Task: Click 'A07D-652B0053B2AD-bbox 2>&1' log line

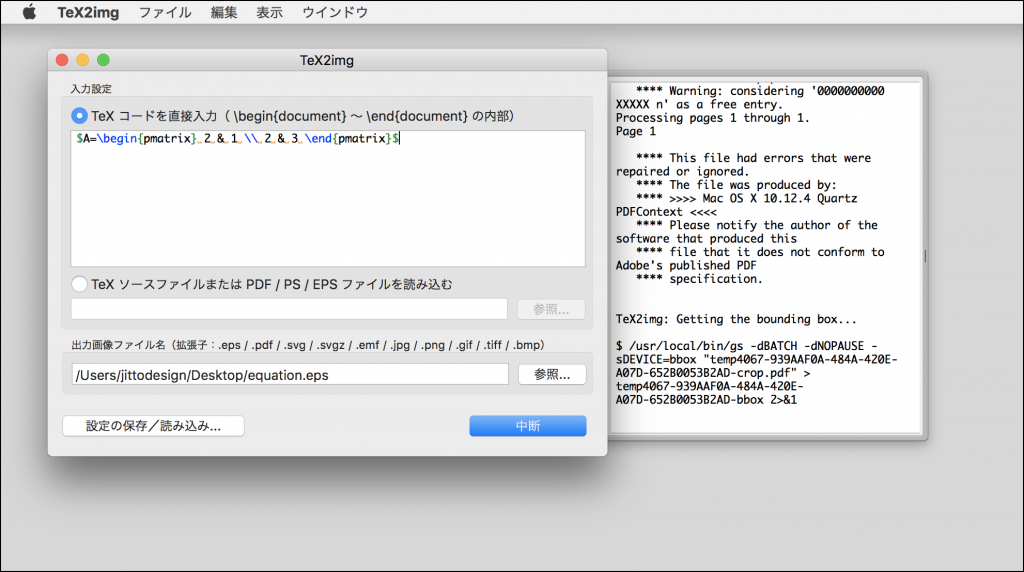Action: tap(706, 400)
